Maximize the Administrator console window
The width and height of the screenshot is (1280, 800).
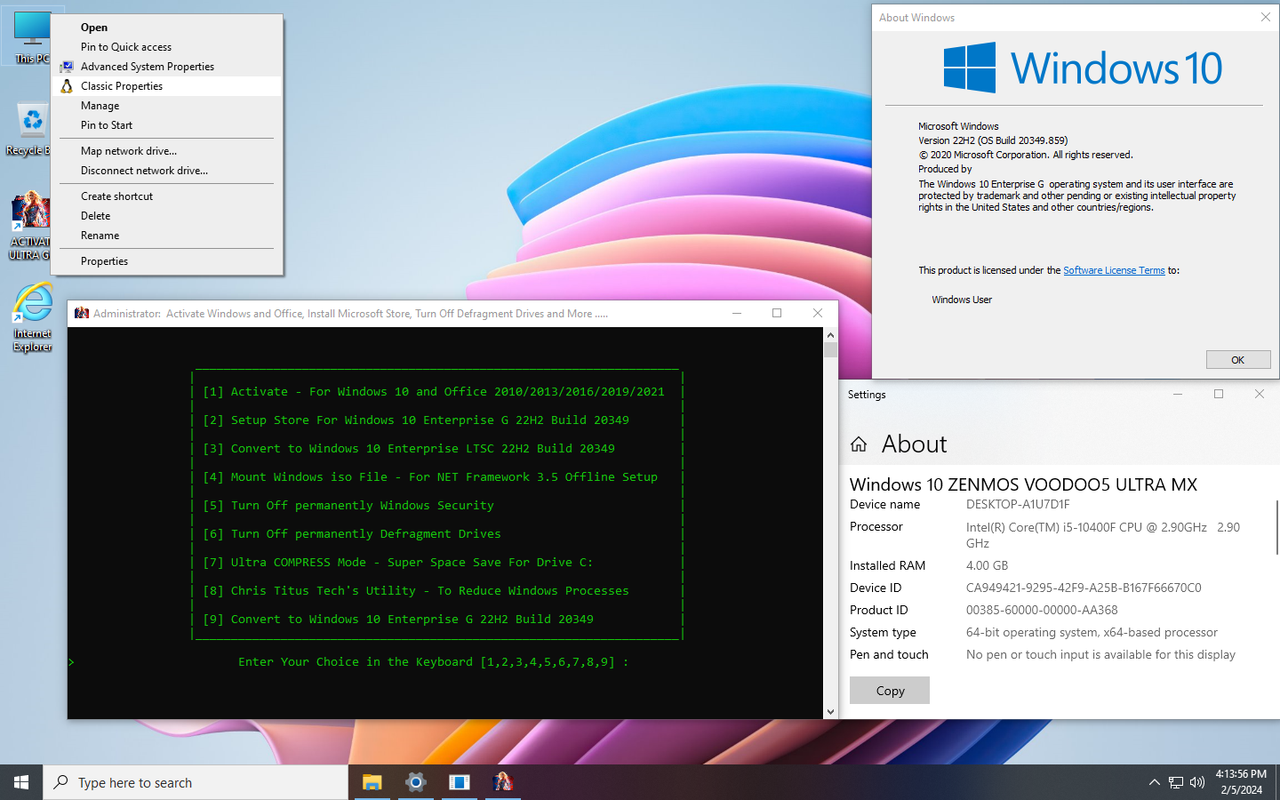pos(777,313)
